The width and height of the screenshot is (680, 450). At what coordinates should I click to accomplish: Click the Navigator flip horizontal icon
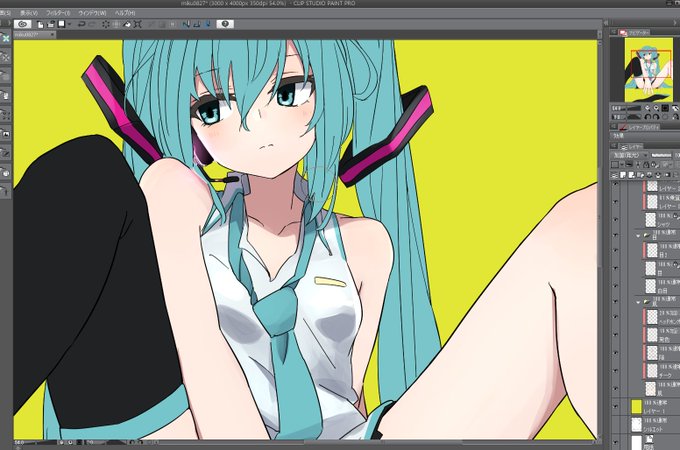(675, 117)
